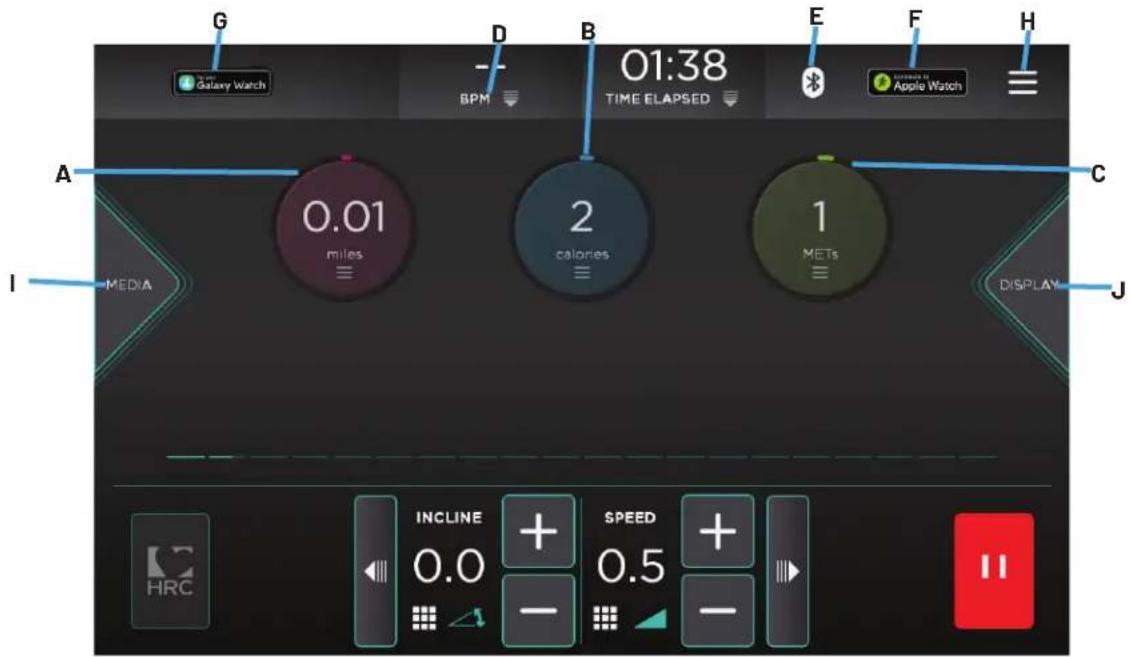The width and height of the screenshot is (1131, 657).
Task: Tap the workout progress segment bar
Action: point(581,457)
